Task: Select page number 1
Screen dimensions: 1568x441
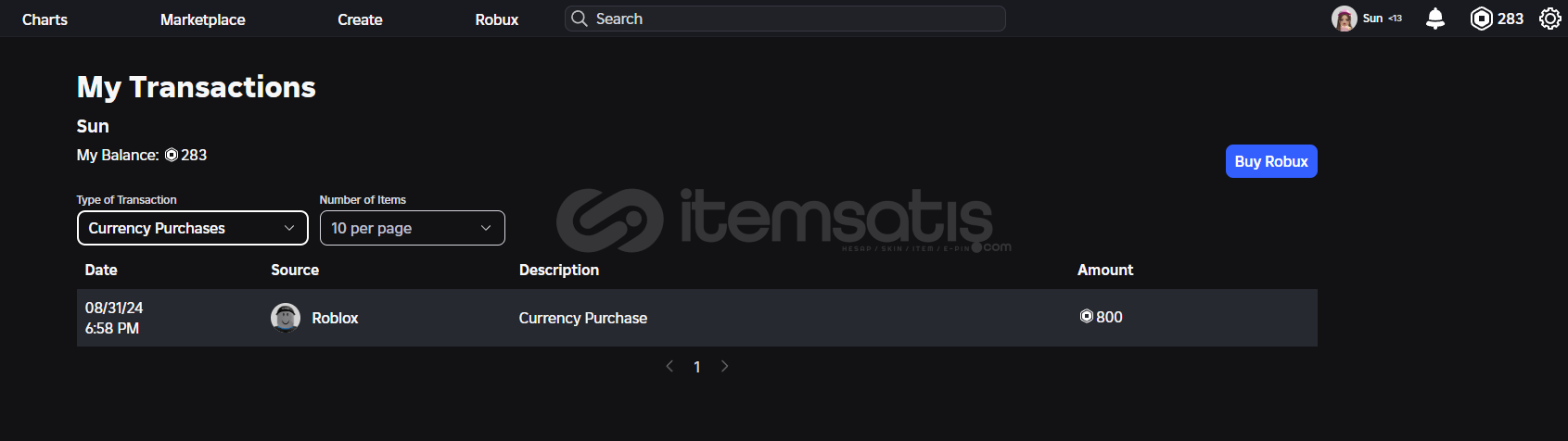Action: (697, 367)
